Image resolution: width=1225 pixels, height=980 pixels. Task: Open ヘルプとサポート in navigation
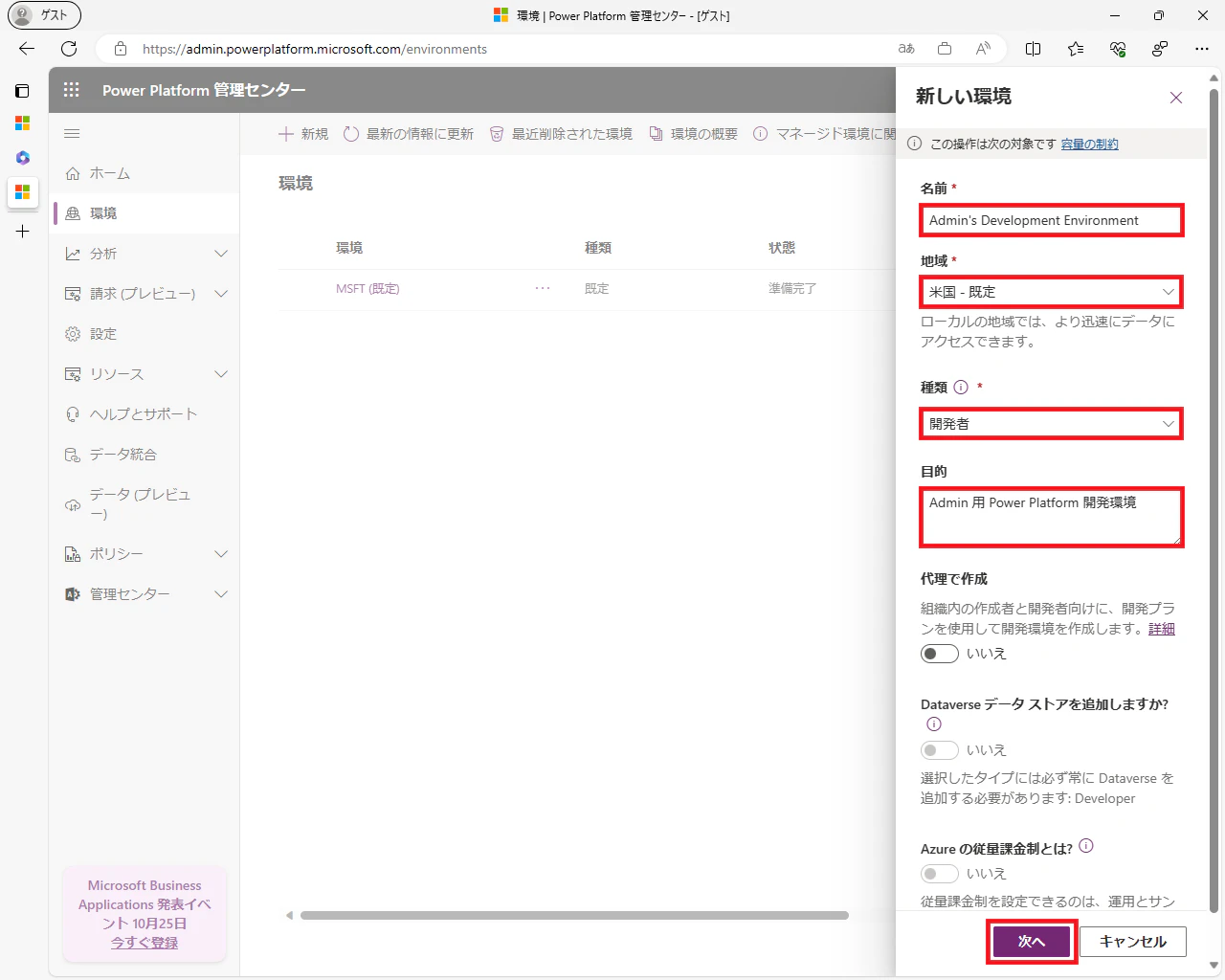click(x=145, y=414)
